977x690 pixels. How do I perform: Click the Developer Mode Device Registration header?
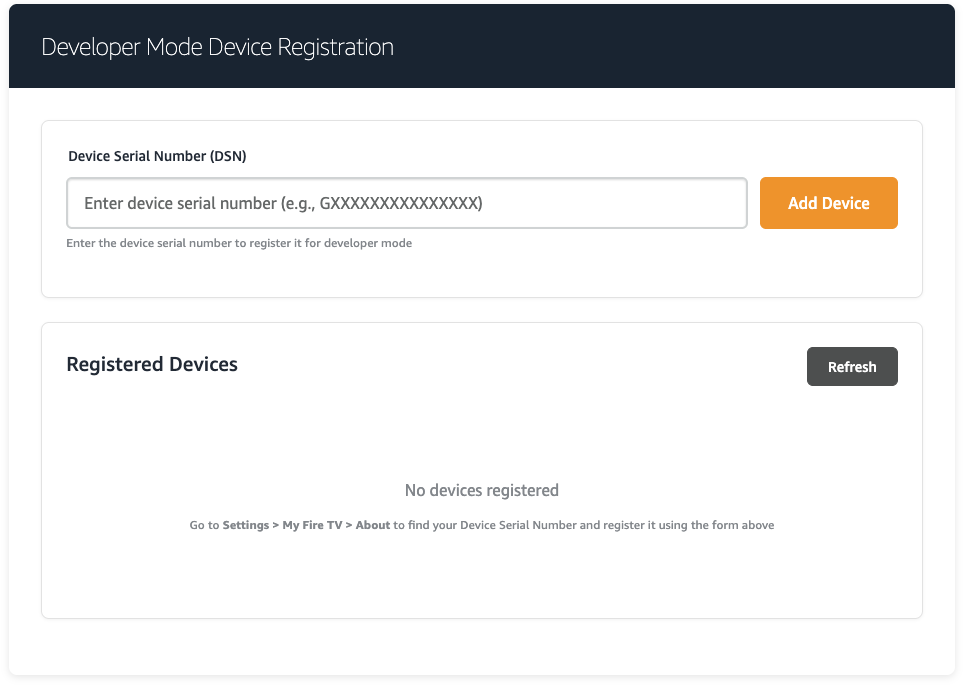click(x=216, y=47)
